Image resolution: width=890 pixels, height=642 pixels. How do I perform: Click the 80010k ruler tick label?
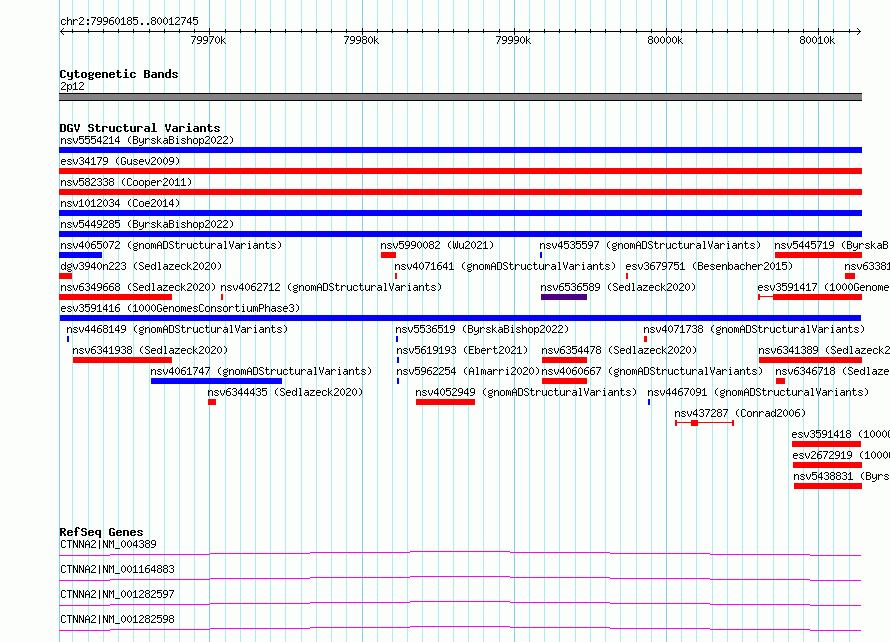pyautogui.click(x=817, y=40)
